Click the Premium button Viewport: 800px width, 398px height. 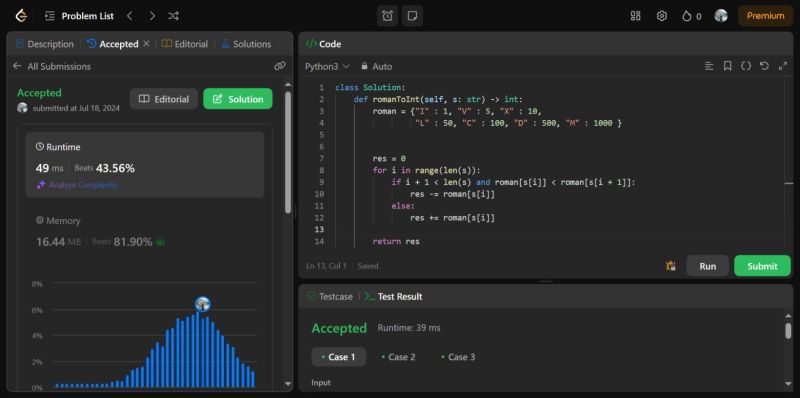click(x=765, y=16)
